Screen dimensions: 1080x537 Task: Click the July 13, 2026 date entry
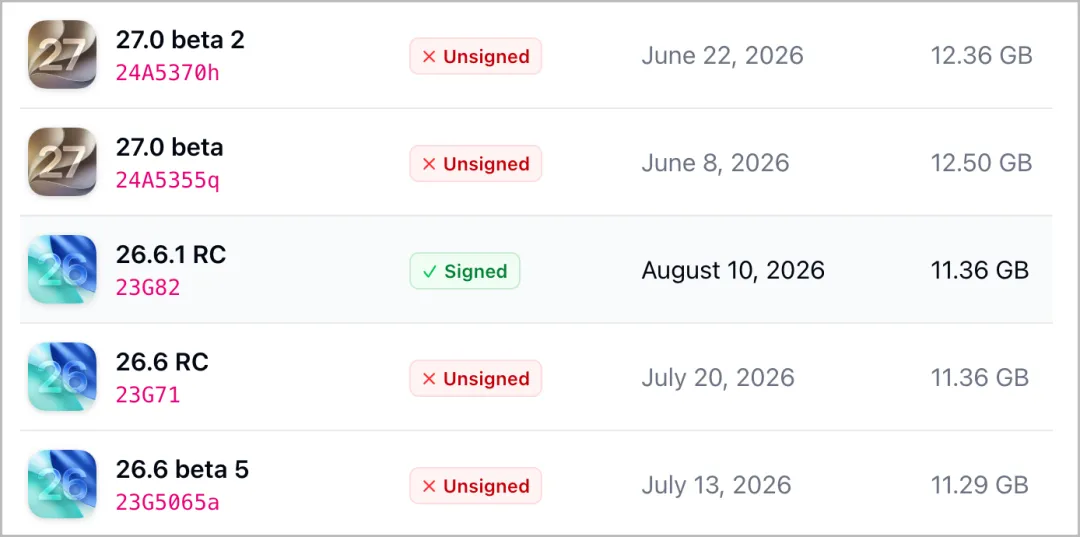[x=716, y=485]
